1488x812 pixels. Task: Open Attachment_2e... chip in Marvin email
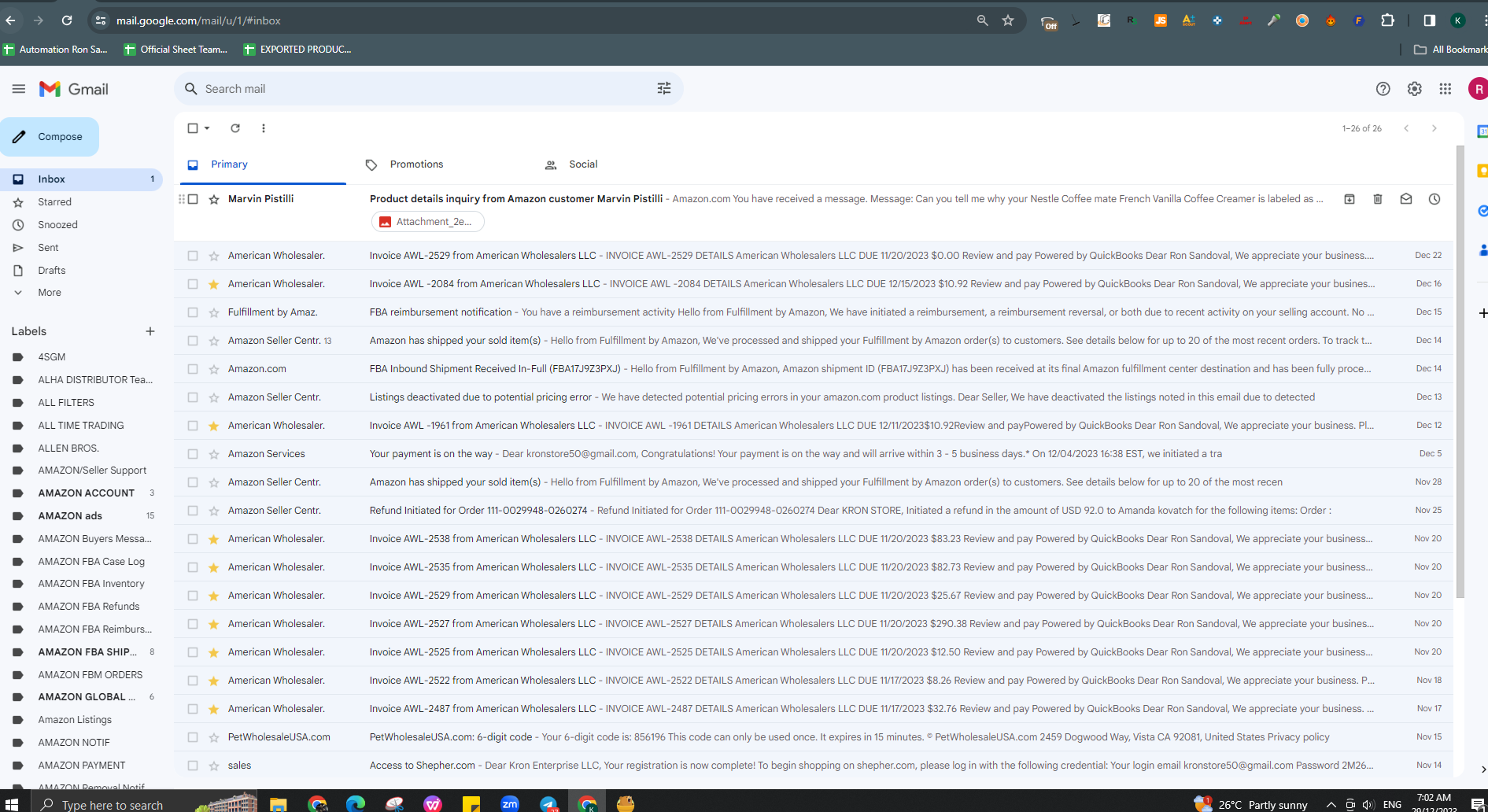(x=427, y=222)
